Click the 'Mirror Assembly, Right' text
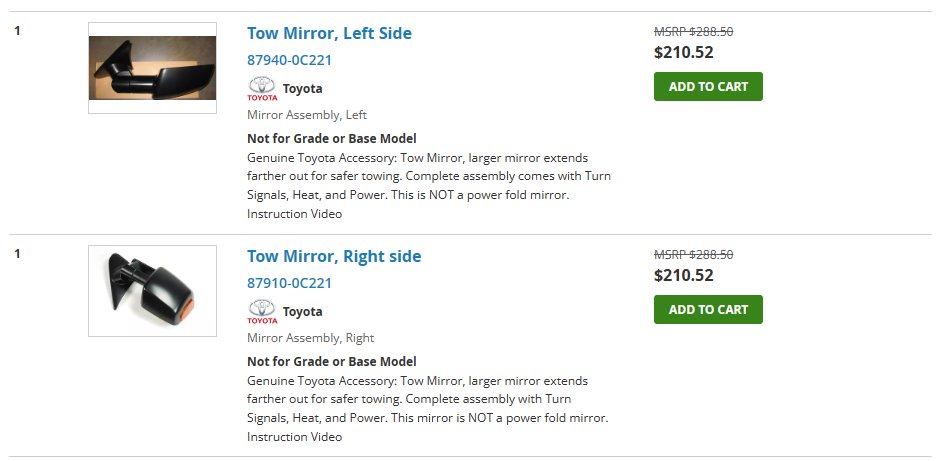This screenshot has height=461, width=940. click(x=310, y=338)
